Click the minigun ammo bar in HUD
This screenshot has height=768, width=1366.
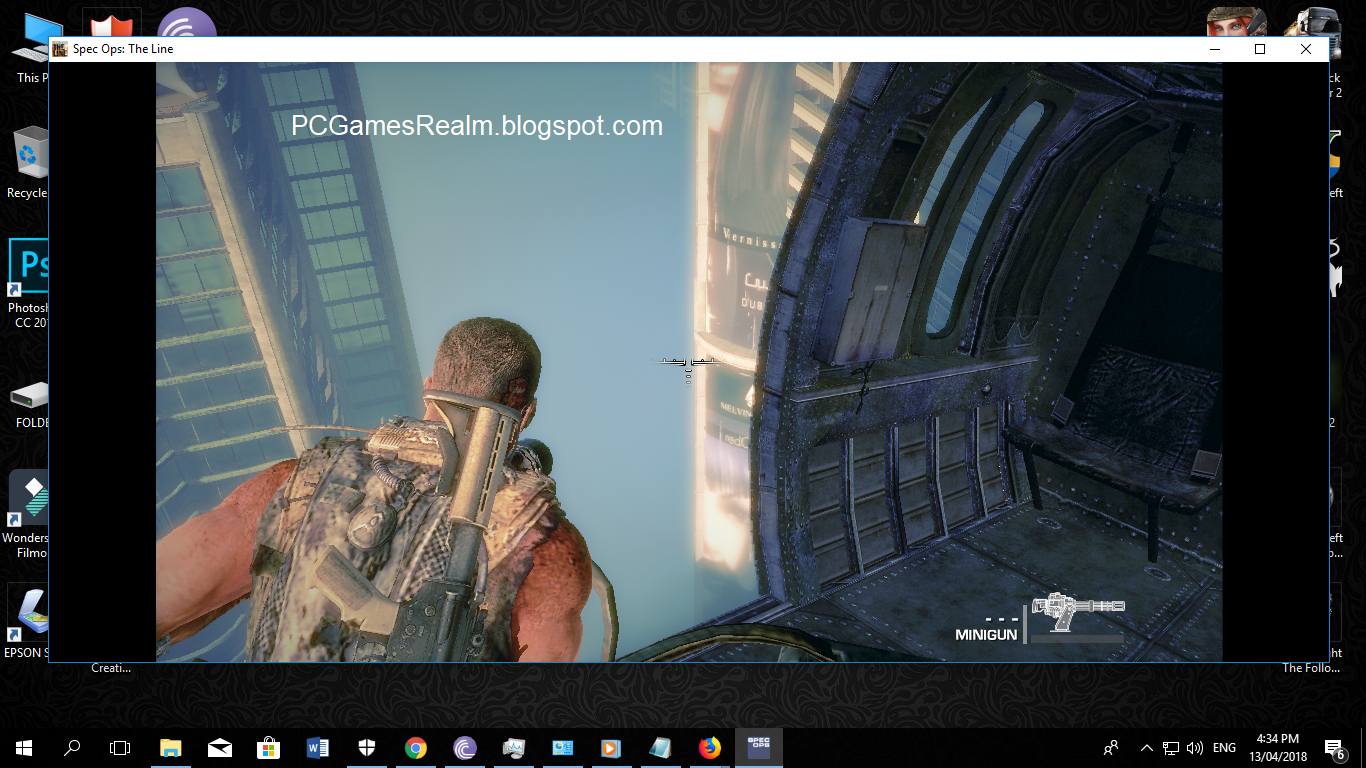(x=1075, y=638)
